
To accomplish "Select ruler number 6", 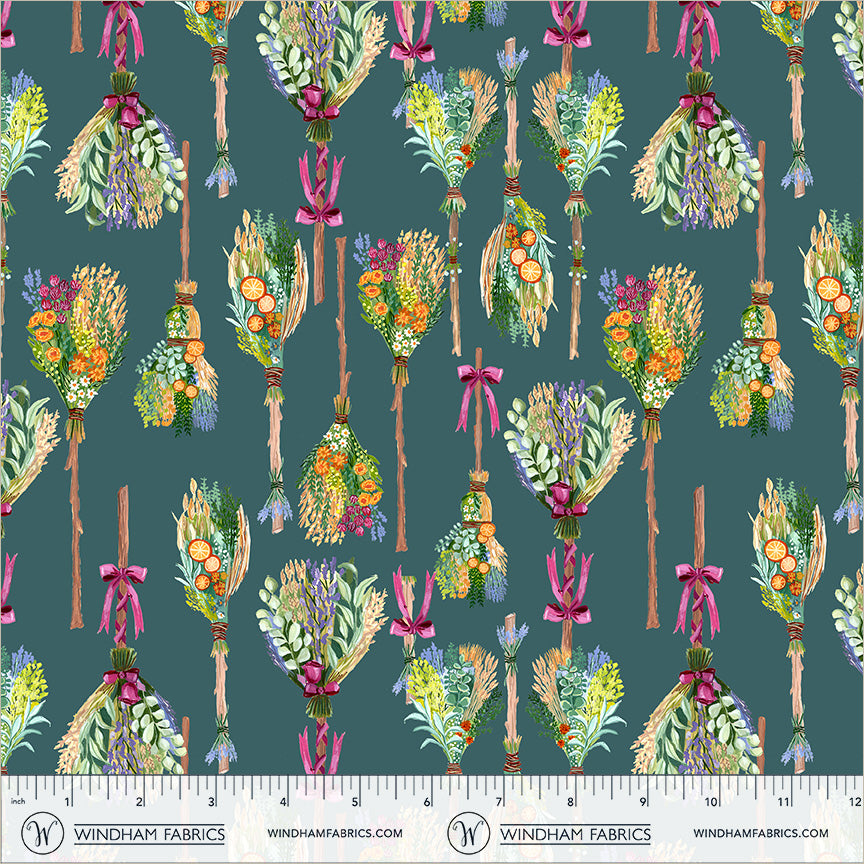I will pyautogui.click(x=426, y=801).
